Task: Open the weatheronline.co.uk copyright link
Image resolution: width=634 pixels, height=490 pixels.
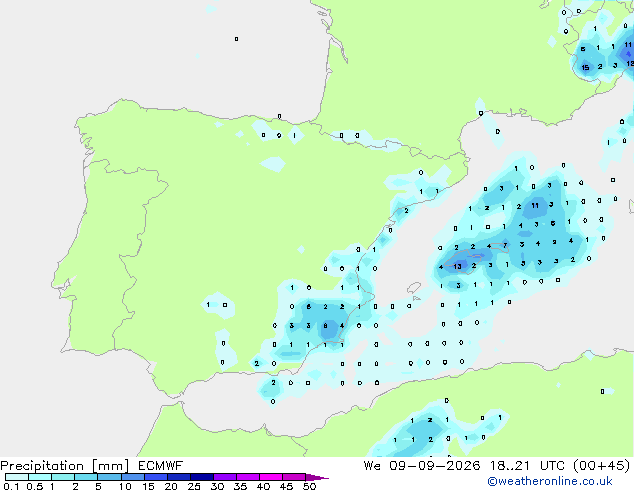Action: click(x=550, y=481)
